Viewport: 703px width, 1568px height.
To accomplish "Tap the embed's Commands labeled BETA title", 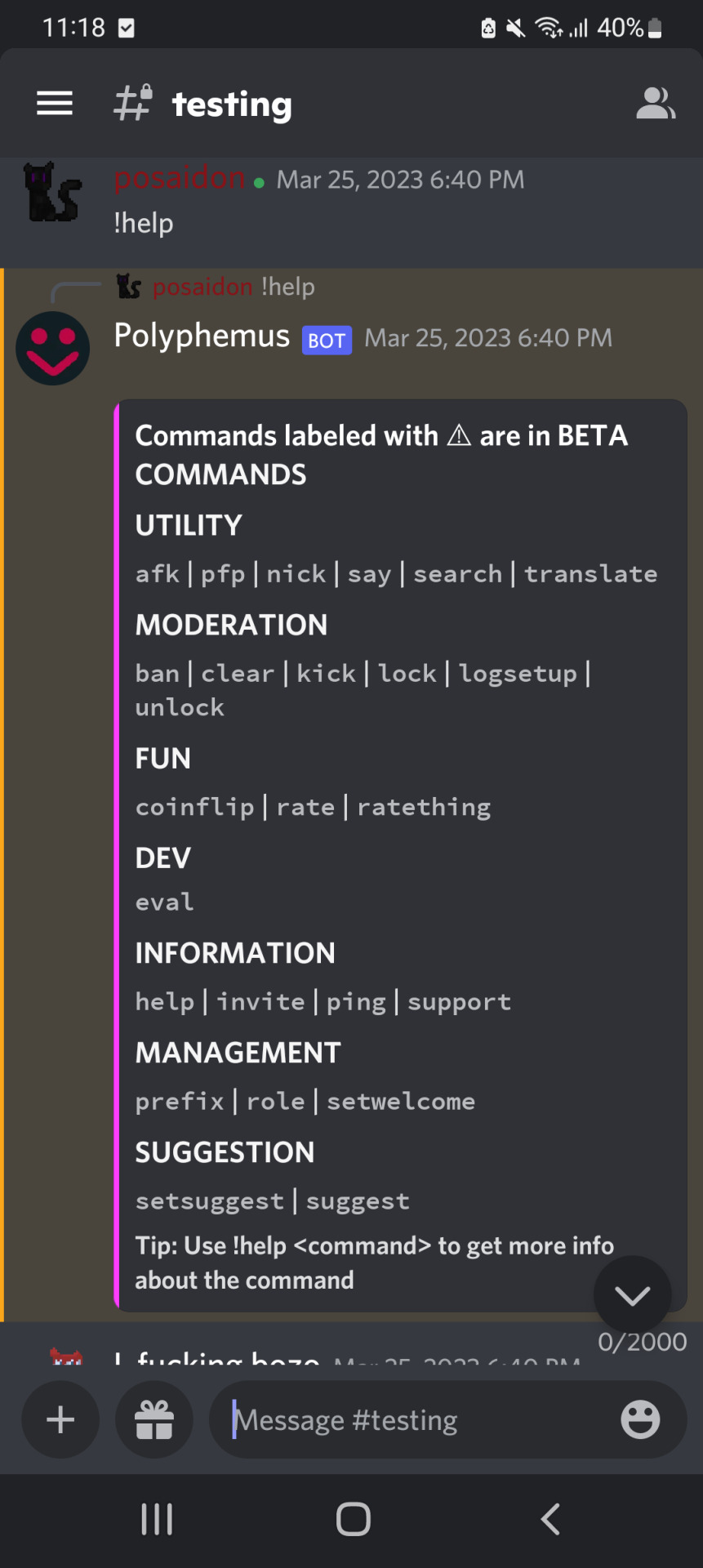I will [380, 436].
